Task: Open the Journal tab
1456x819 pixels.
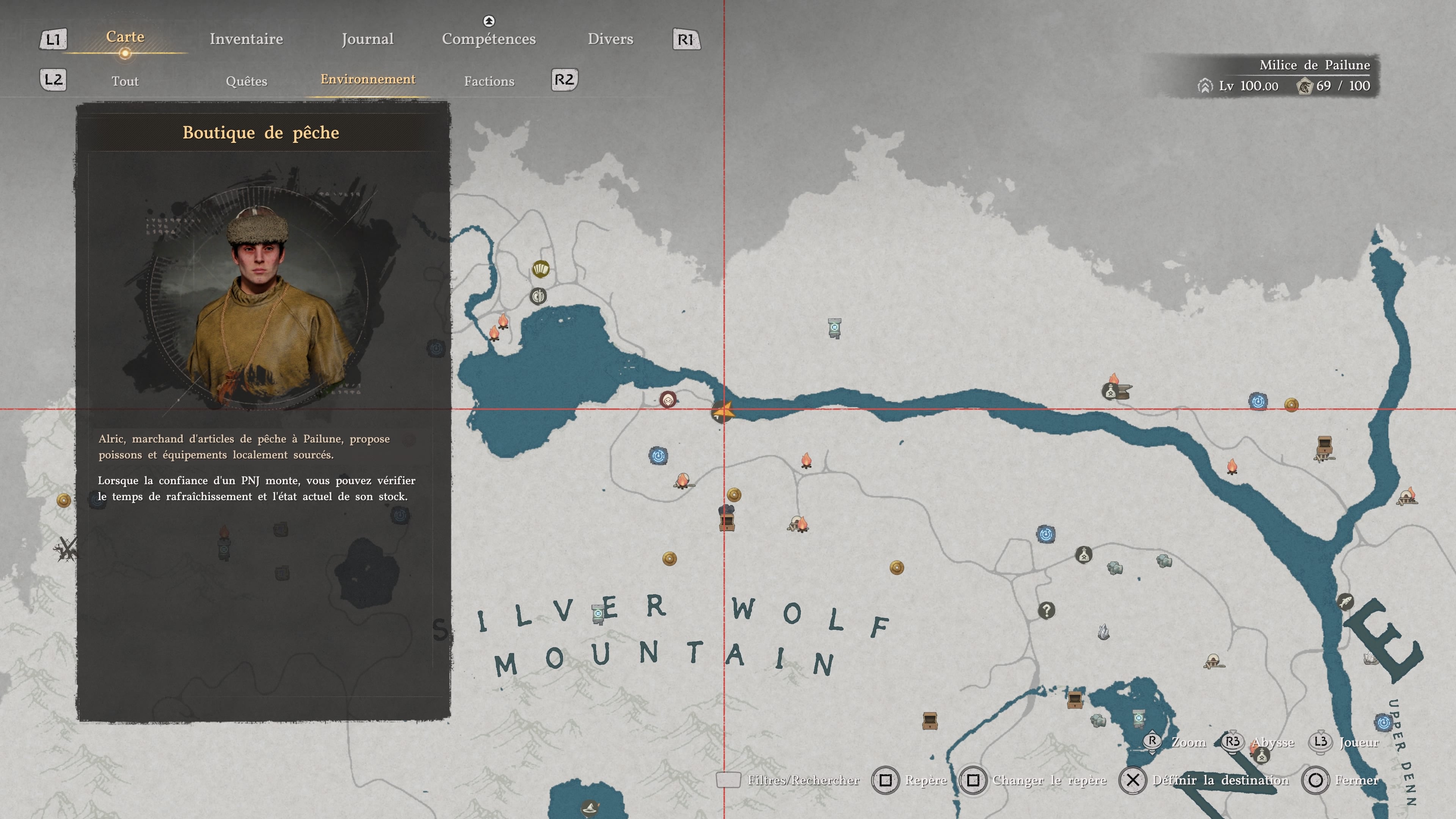Action: 367,39
